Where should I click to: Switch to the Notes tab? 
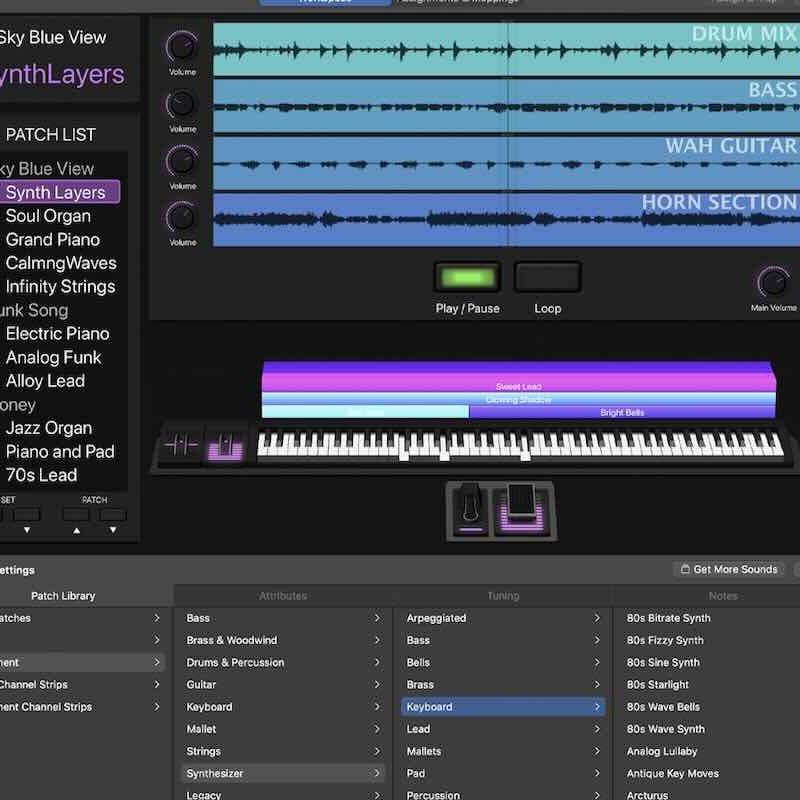click(x=723, y=596)
